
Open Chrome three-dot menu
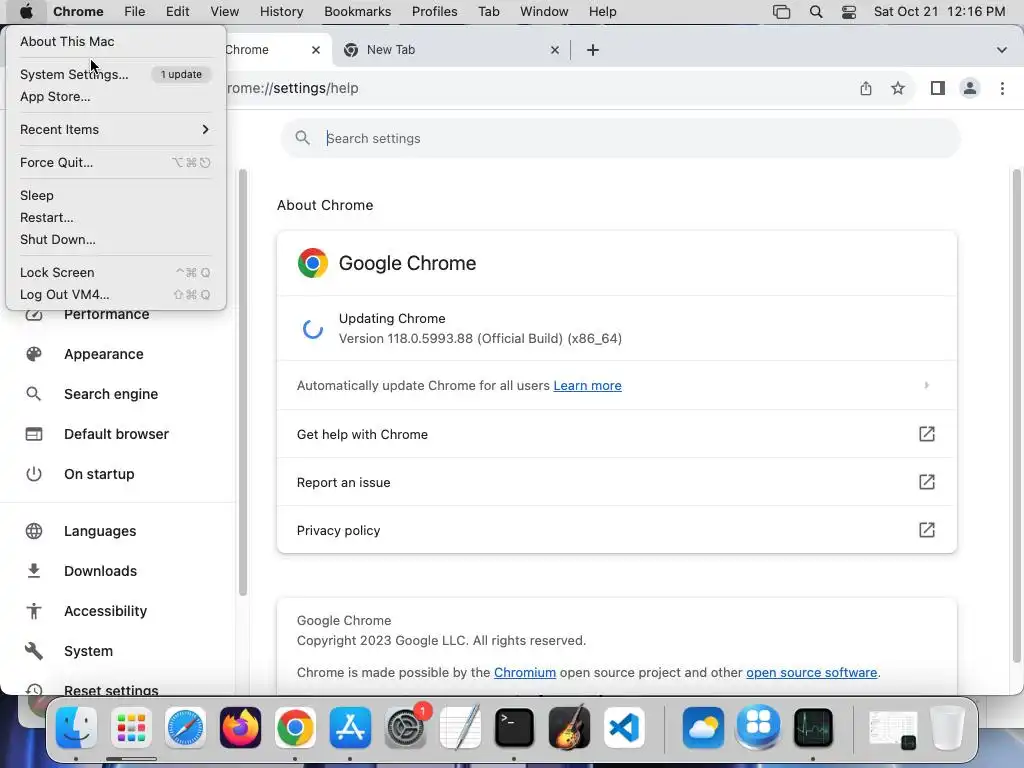coord(1002,88)
